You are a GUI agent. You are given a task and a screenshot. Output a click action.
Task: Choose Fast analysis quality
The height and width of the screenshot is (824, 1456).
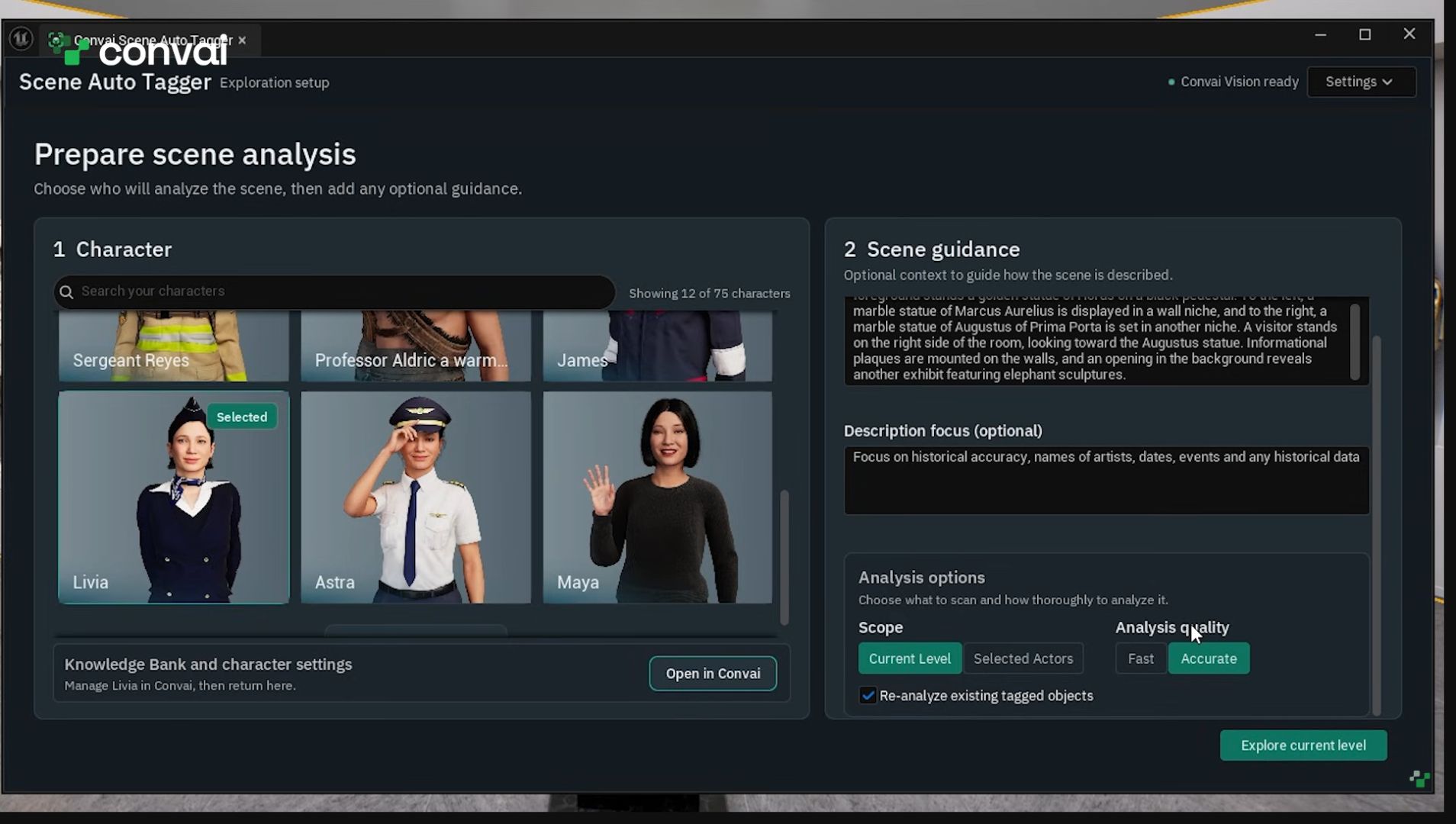tap(1141, 658)
